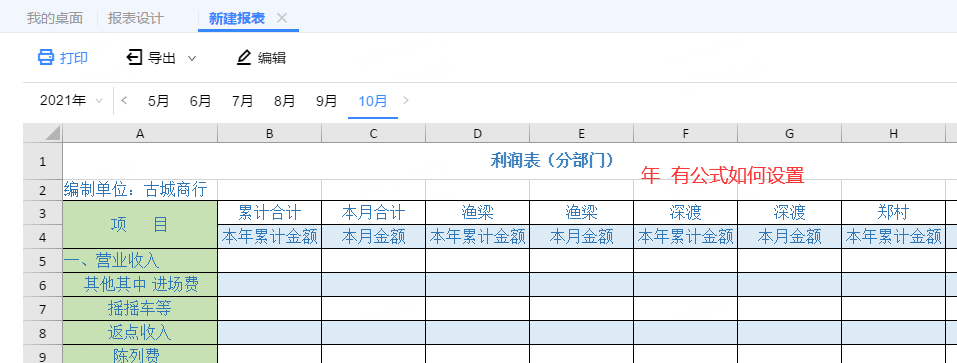Select column G header

[790, 134]
